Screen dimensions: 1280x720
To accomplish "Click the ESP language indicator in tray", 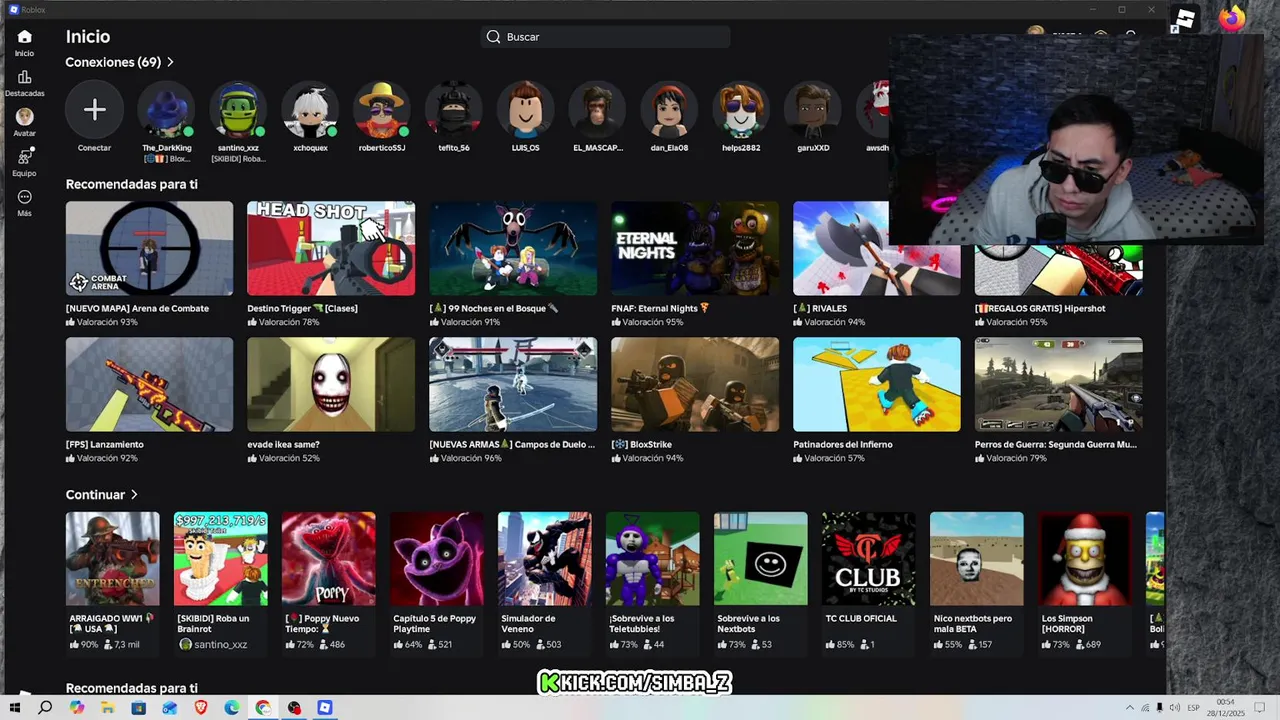I will coord(1192,708).
